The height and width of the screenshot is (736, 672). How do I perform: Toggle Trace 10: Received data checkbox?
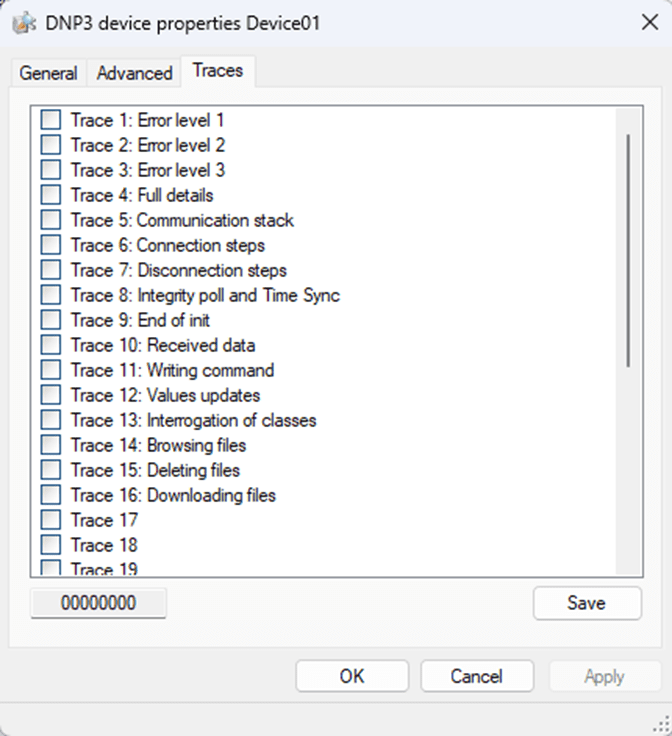point(51,345)
